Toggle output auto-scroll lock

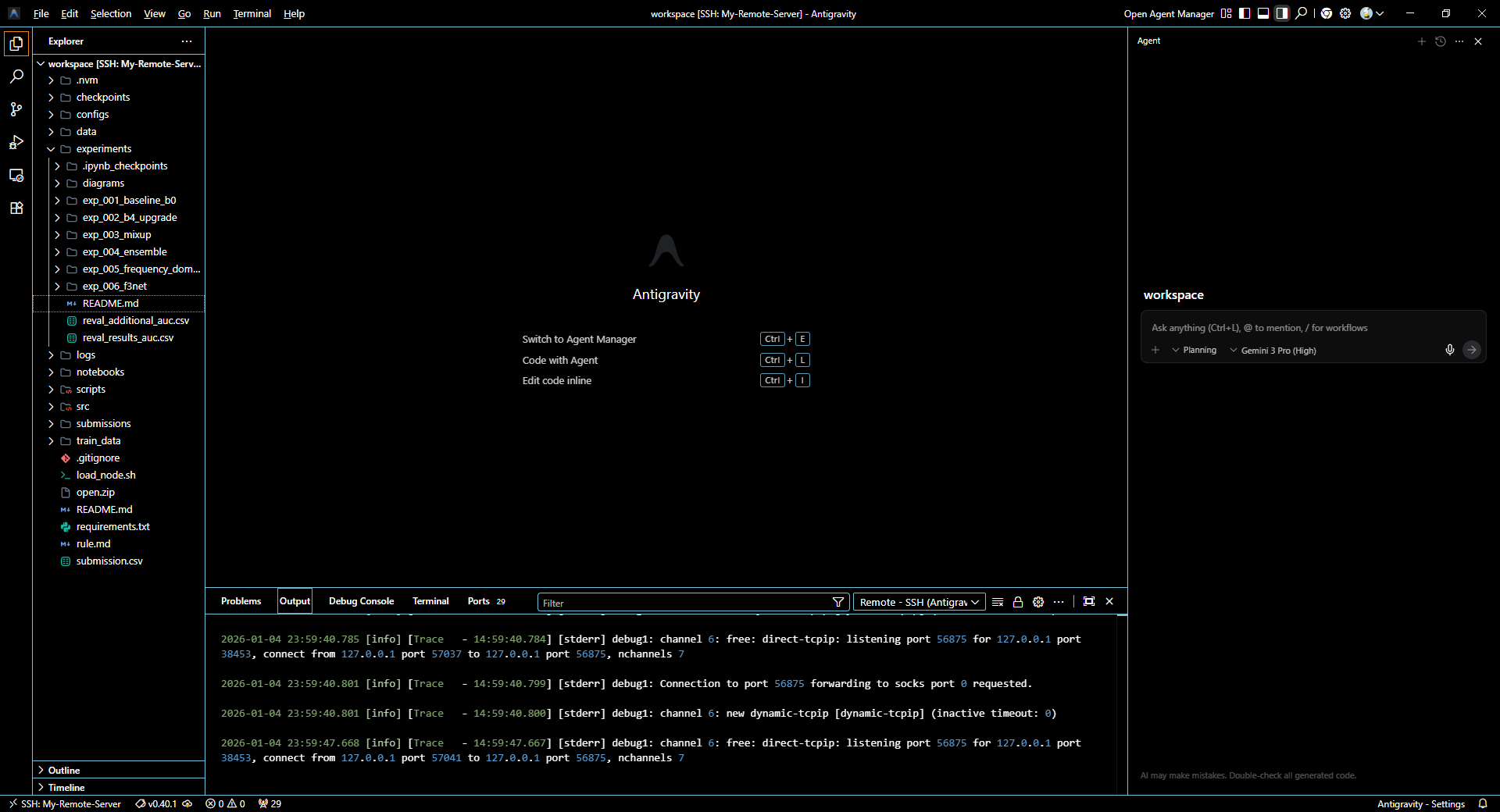coord(1018,602)
